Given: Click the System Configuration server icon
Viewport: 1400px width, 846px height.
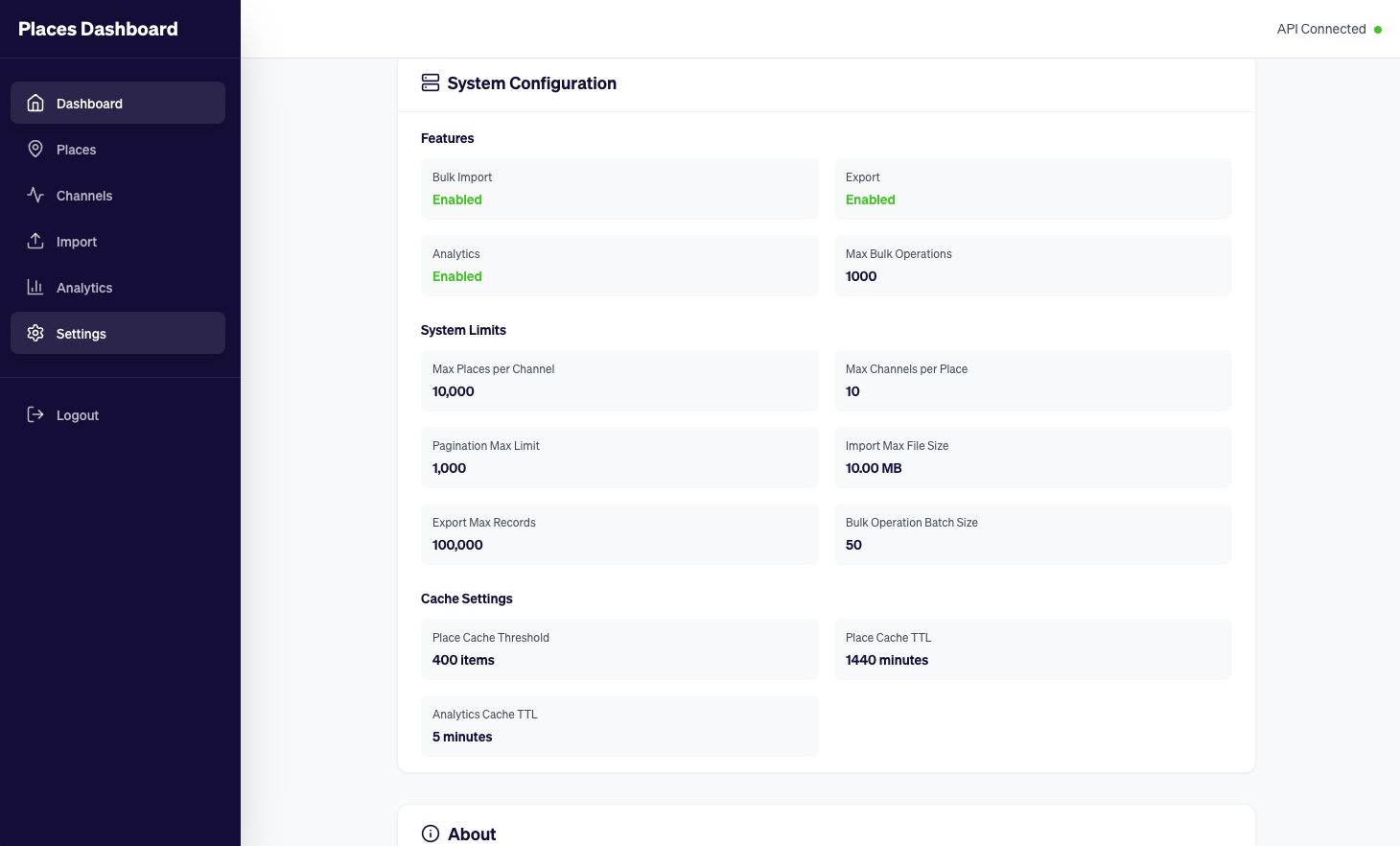Looking at the screenshot, I should pyautogui.click(x=429, y=82).
